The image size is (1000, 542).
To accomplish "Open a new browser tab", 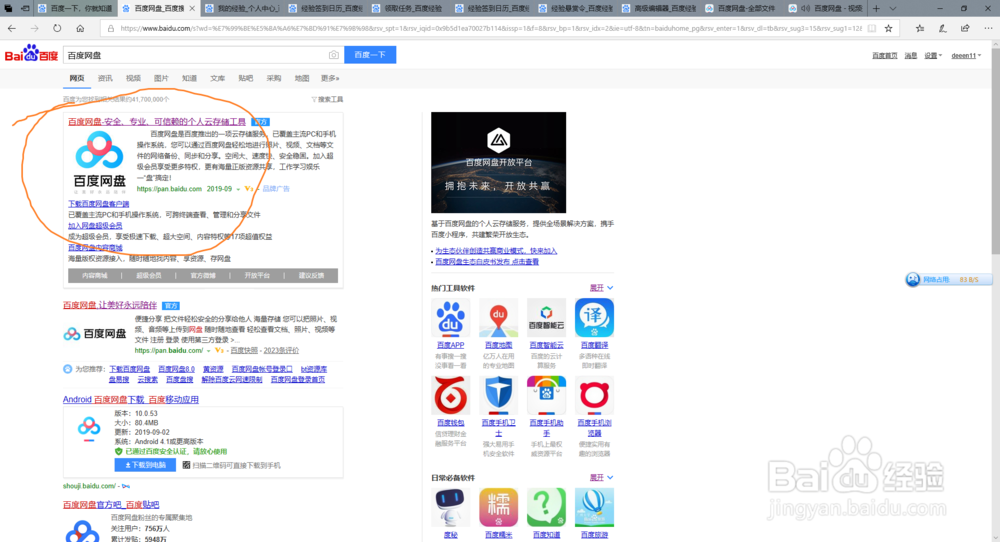I will tap(876, 8).
